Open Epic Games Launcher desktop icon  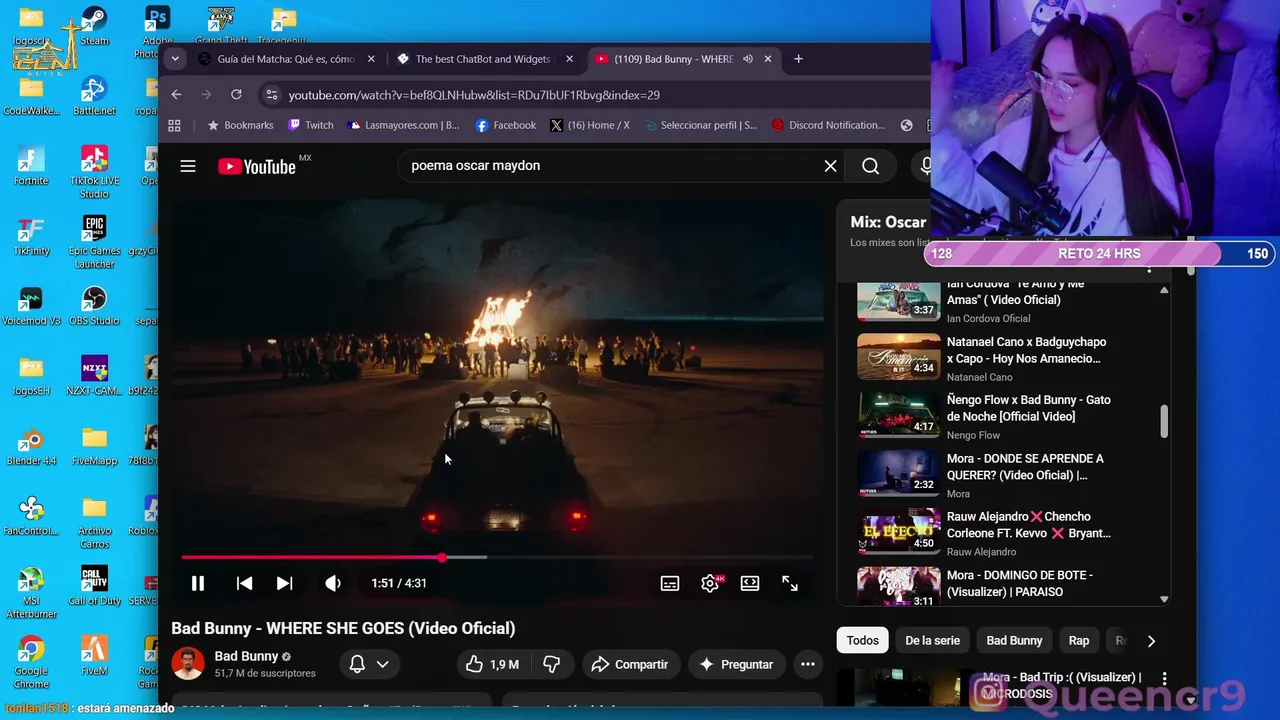94,241
